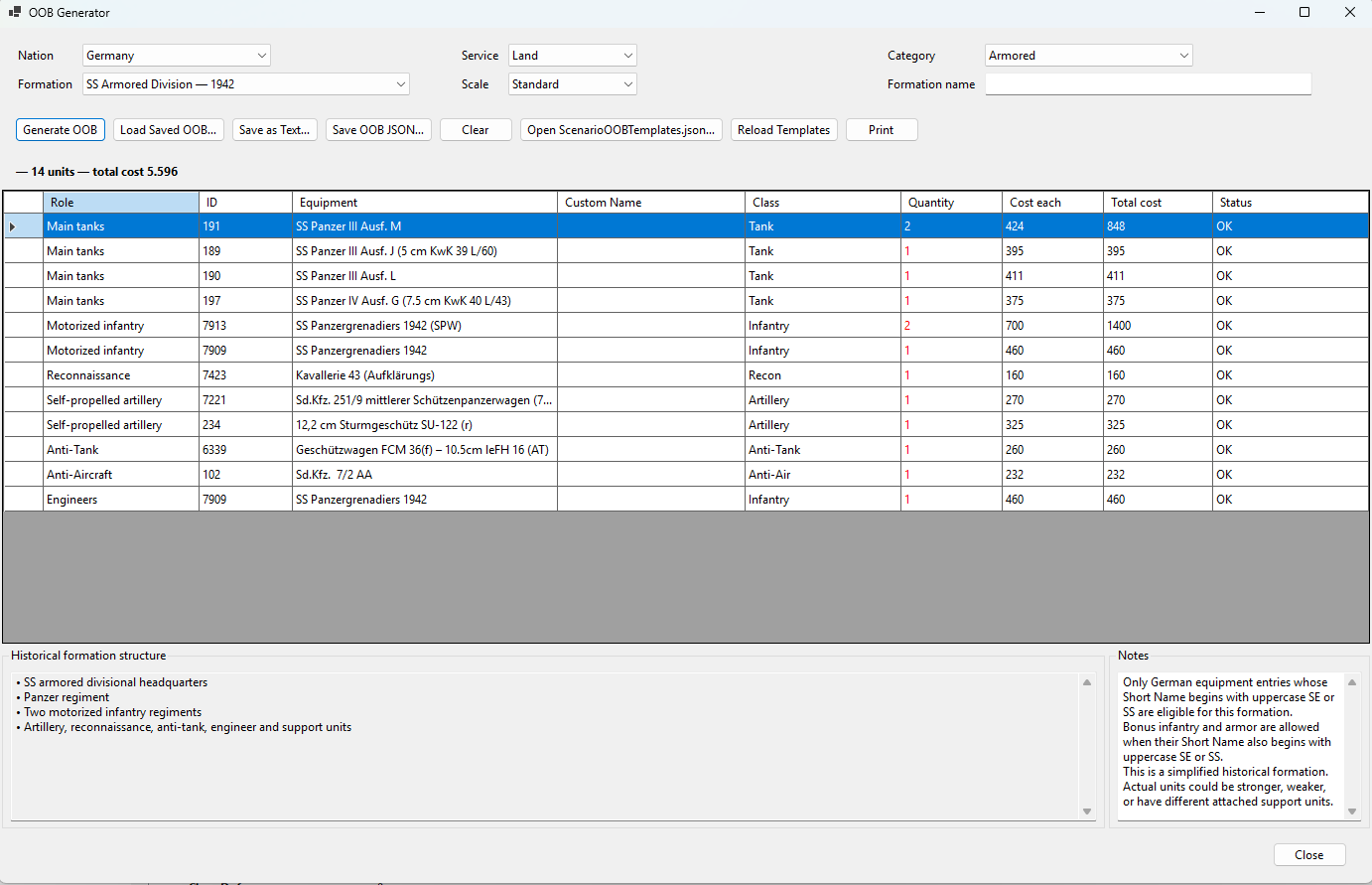Click the row selector arrow beside first Main tanks row
The image size is (1372, 885).
[13, 226]
